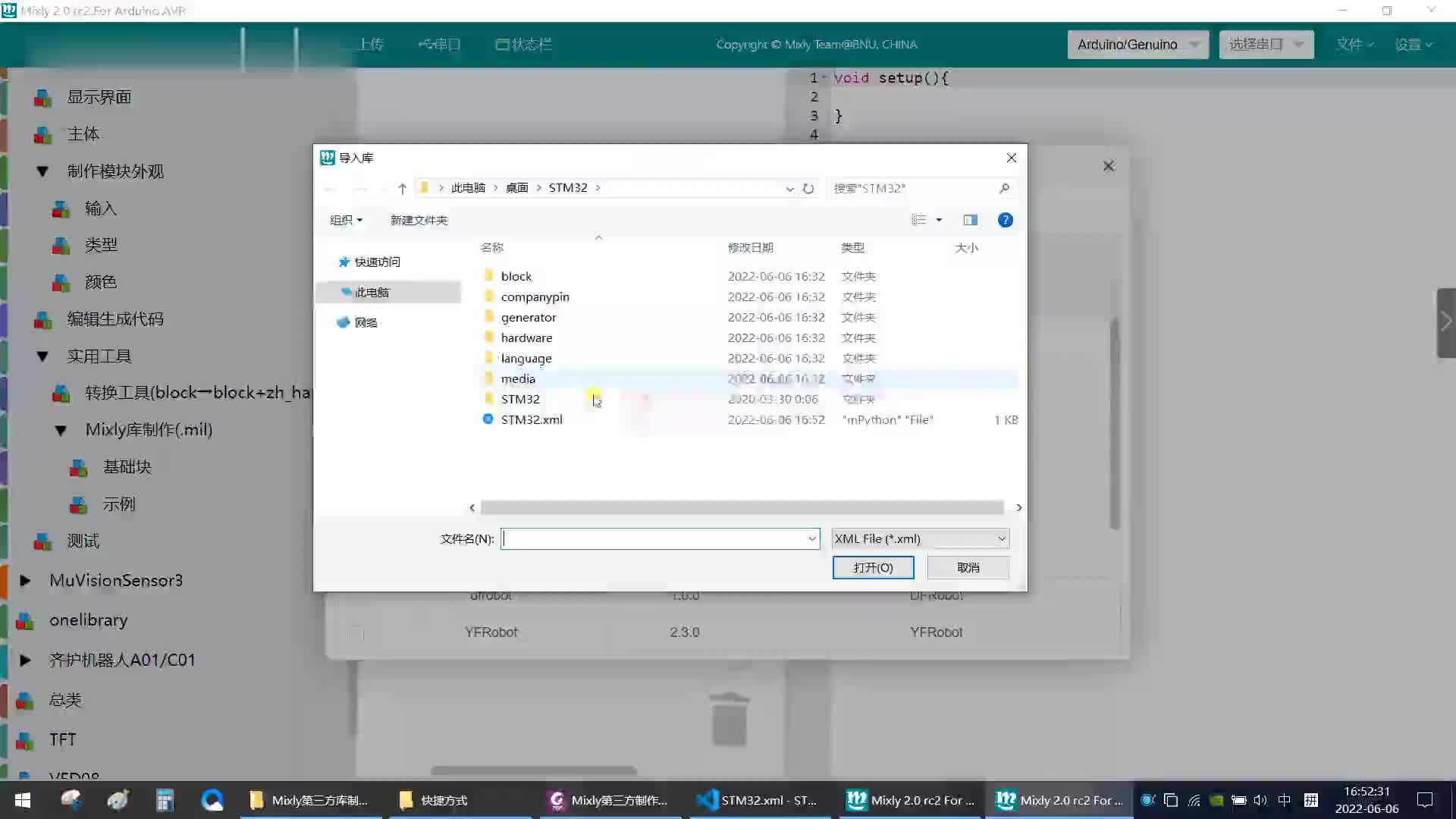The height and width of the screenshot is (819, 1456).
Task: Click 打开 button to open file
Action: tap(875, 567)
